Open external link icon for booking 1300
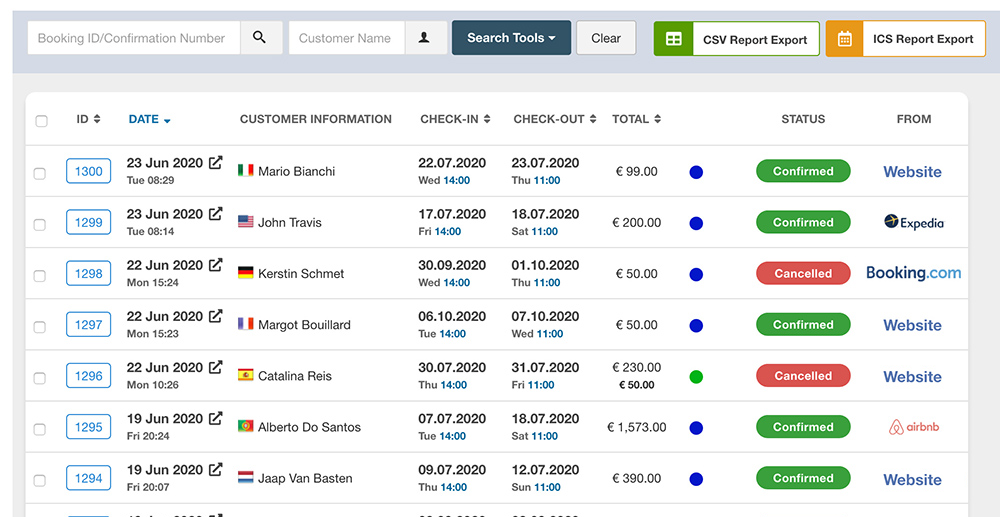1000x517 pixels. [x=216, y=163]
